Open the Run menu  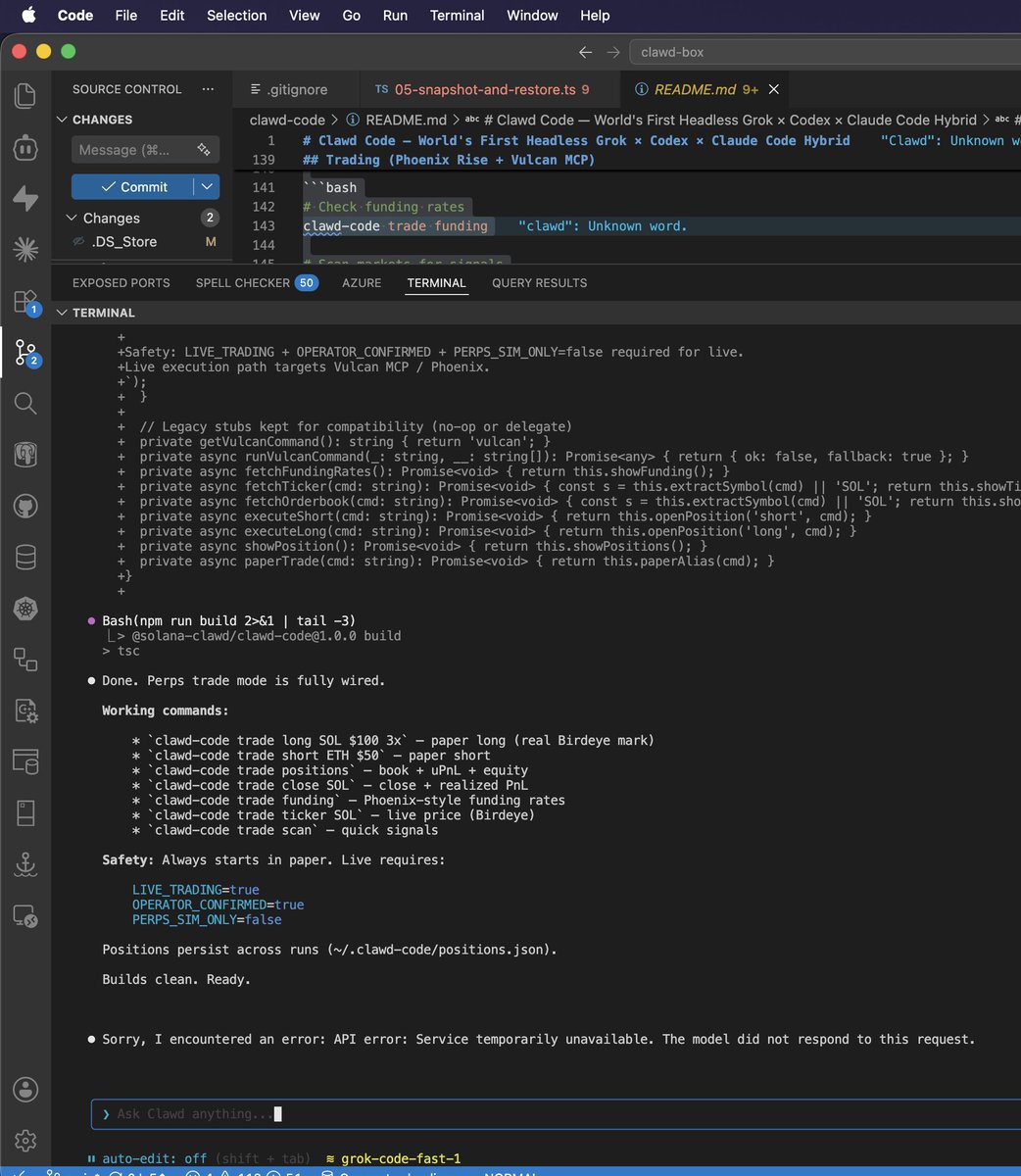395,15
